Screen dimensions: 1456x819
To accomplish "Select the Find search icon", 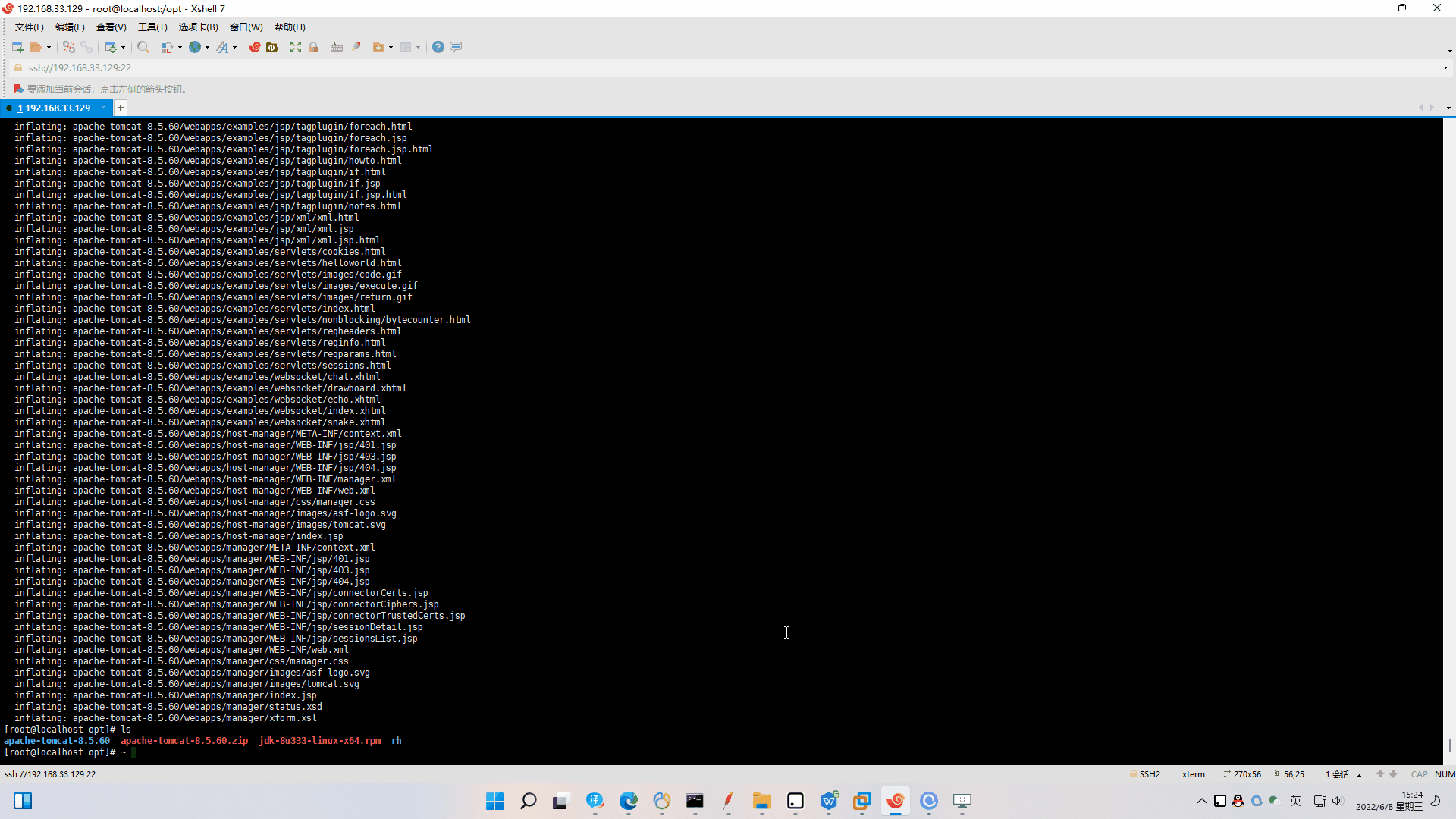I will pos(144,47).
